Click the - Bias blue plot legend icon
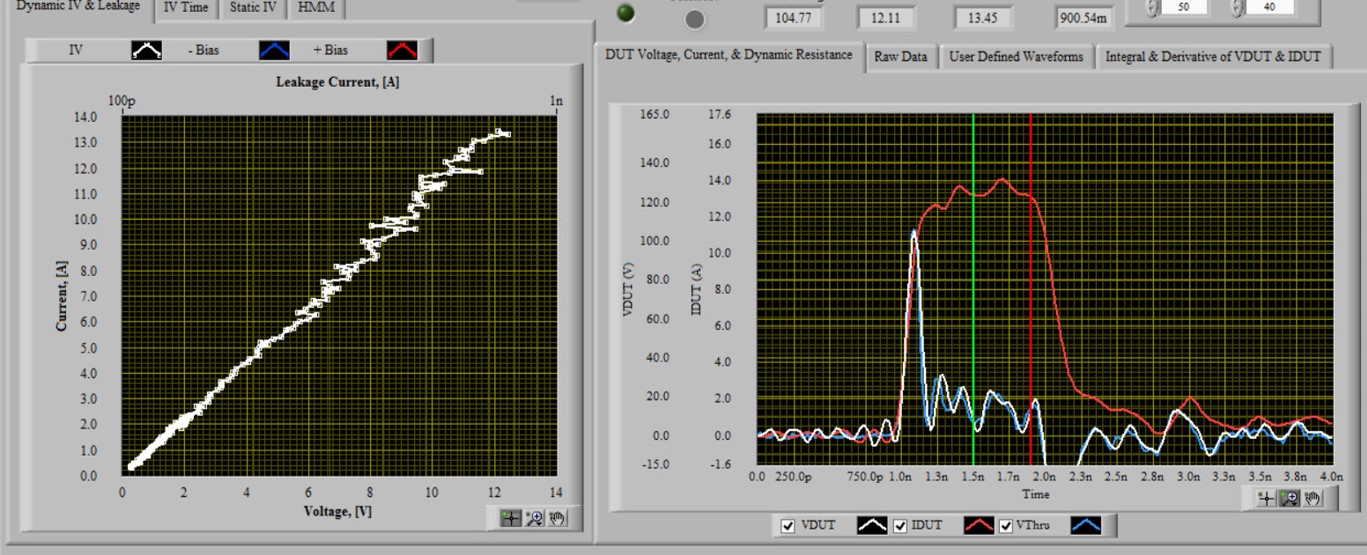The width and height of the screenshot is (1367, 555). click(274, 50)
